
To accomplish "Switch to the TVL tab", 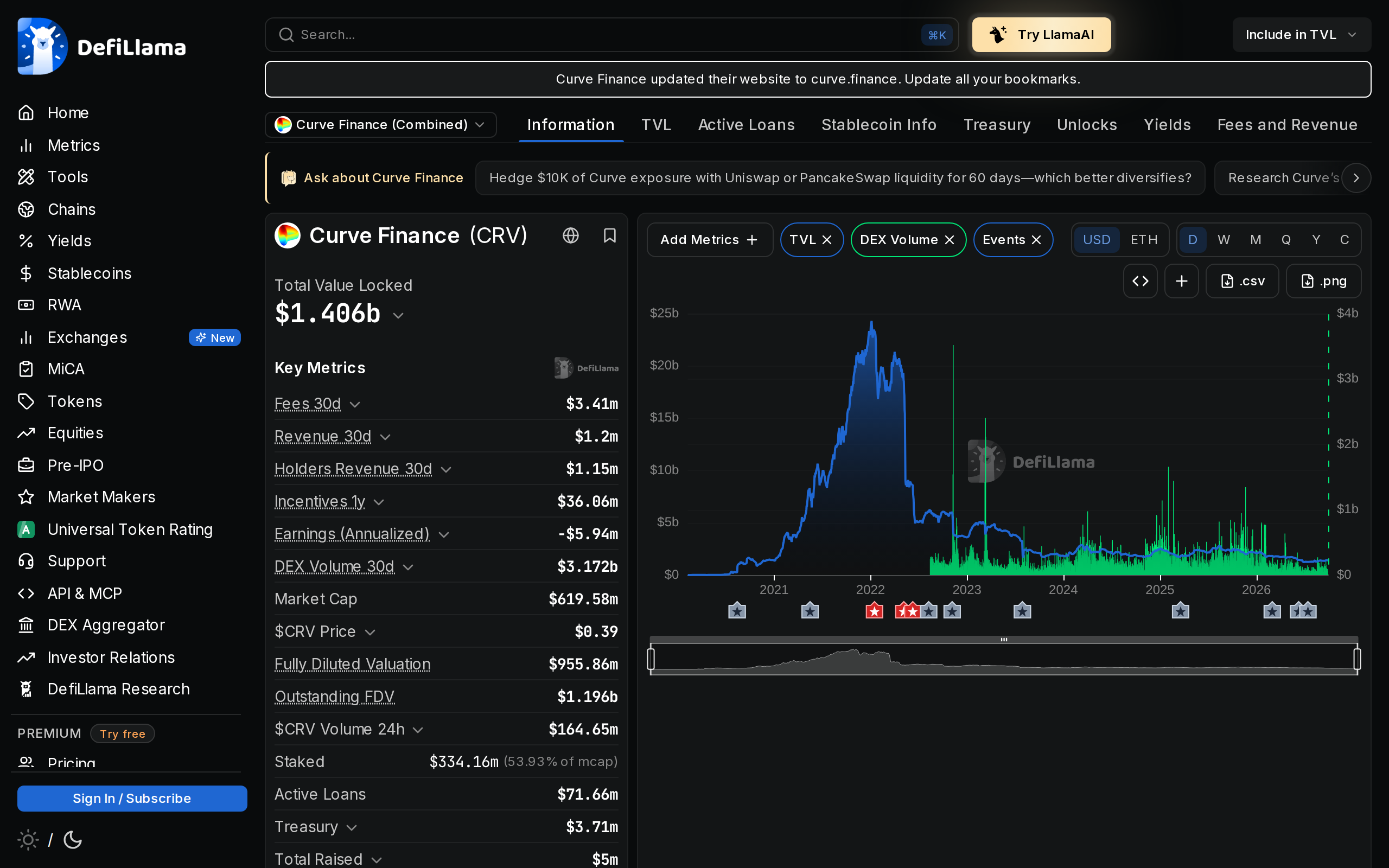I will (x=656, y=125).
